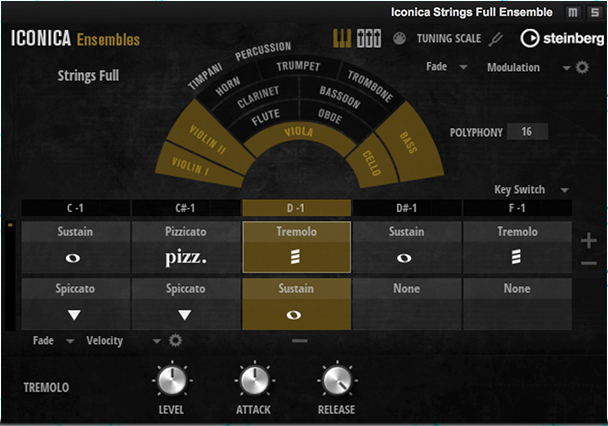Select the D#-1 key switch header
This screenshot has height=426, width=608.
407,208
